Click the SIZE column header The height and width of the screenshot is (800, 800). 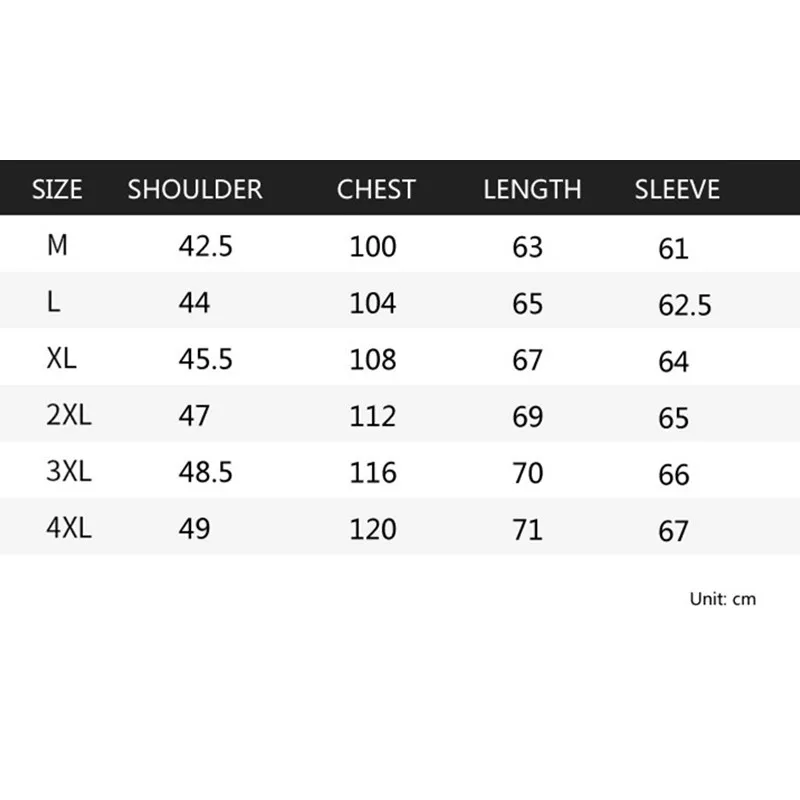(57, 189)
